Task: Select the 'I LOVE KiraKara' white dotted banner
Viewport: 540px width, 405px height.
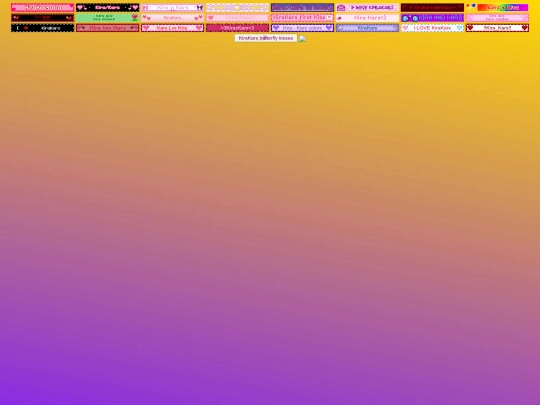Action: [x=433, y=28]
